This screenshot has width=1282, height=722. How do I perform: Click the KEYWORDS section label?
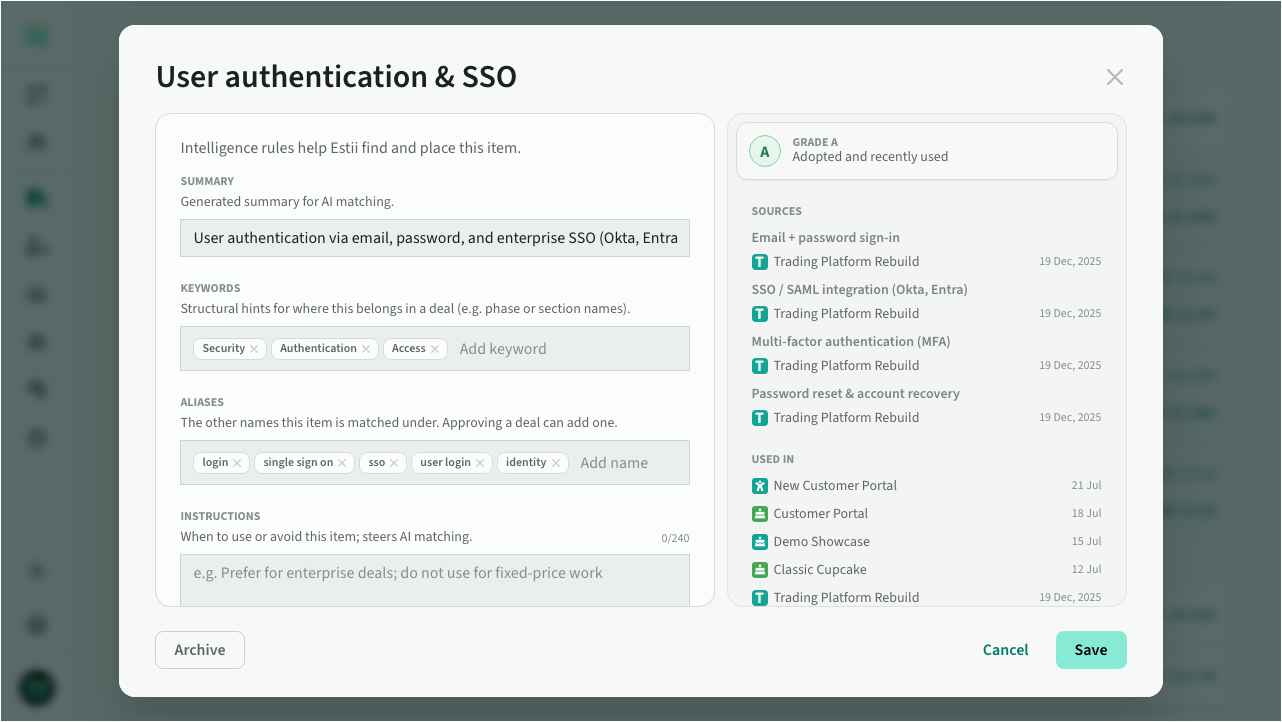211,289
